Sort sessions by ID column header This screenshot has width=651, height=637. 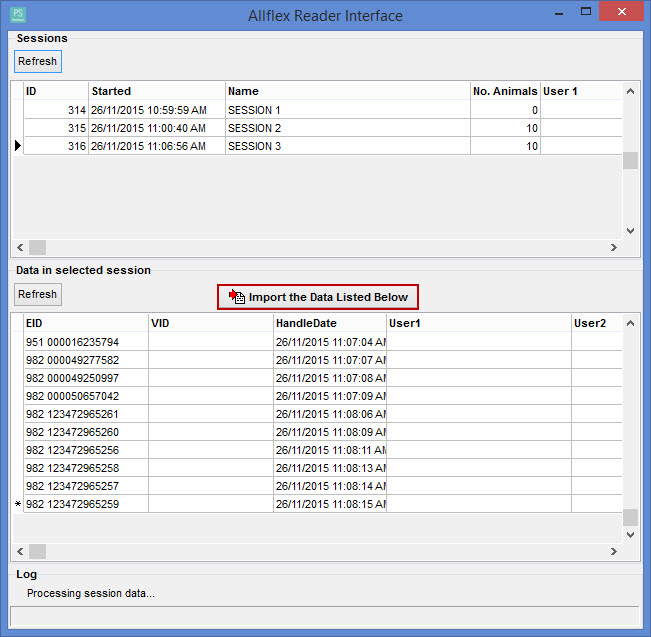coord(56,91)
